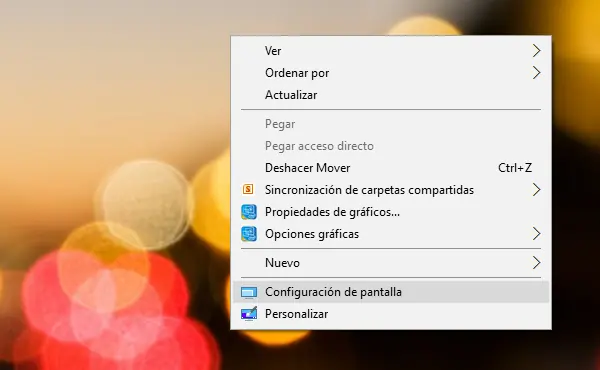Expand the Ver submenu arrow

click(536, 51)
